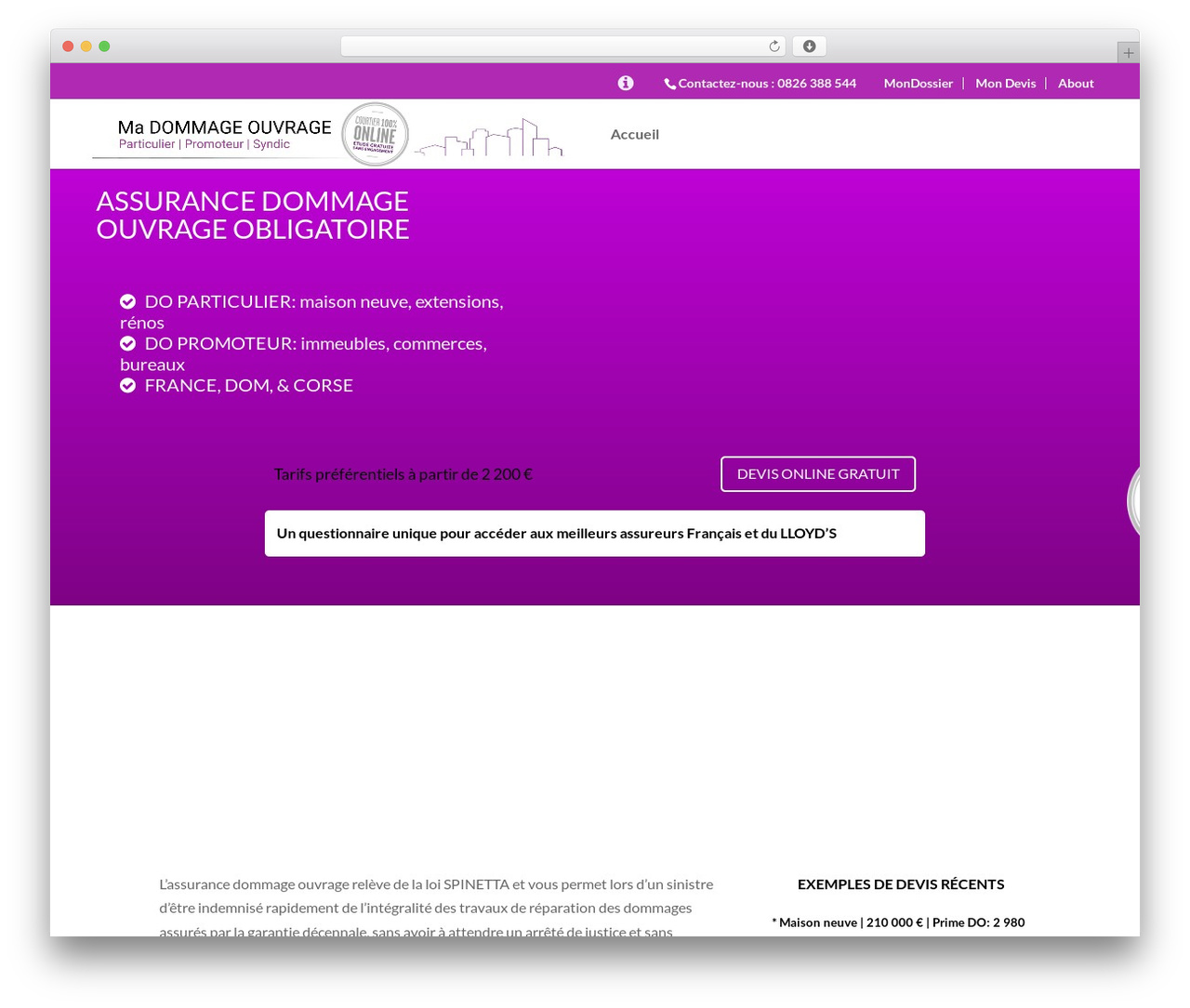This screenshot has width=1190, height=1008.
Task: Click check icon beside DO PROMOTEUR
Action: pyautogui.click(x=127, y=343)
